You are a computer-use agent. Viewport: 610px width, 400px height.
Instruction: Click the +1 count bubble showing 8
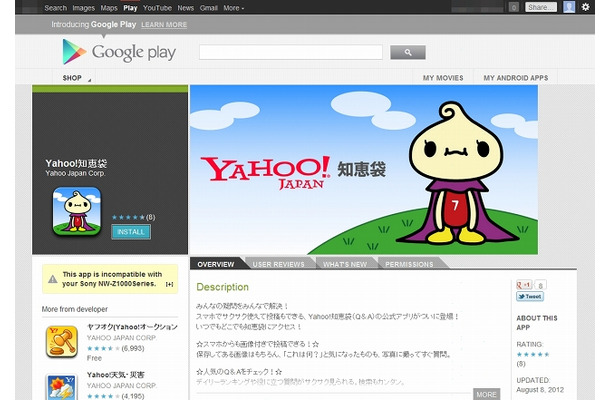coord(540,285)
